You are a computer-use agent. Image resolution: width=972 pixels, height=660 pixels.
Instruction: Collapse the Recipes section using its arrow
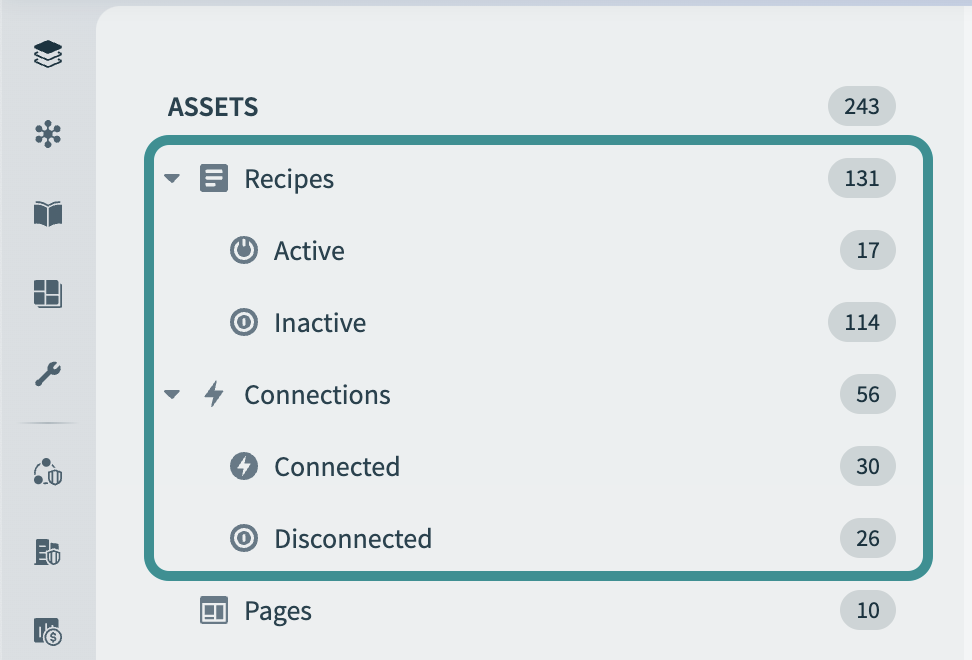click(x=171, y=178)
